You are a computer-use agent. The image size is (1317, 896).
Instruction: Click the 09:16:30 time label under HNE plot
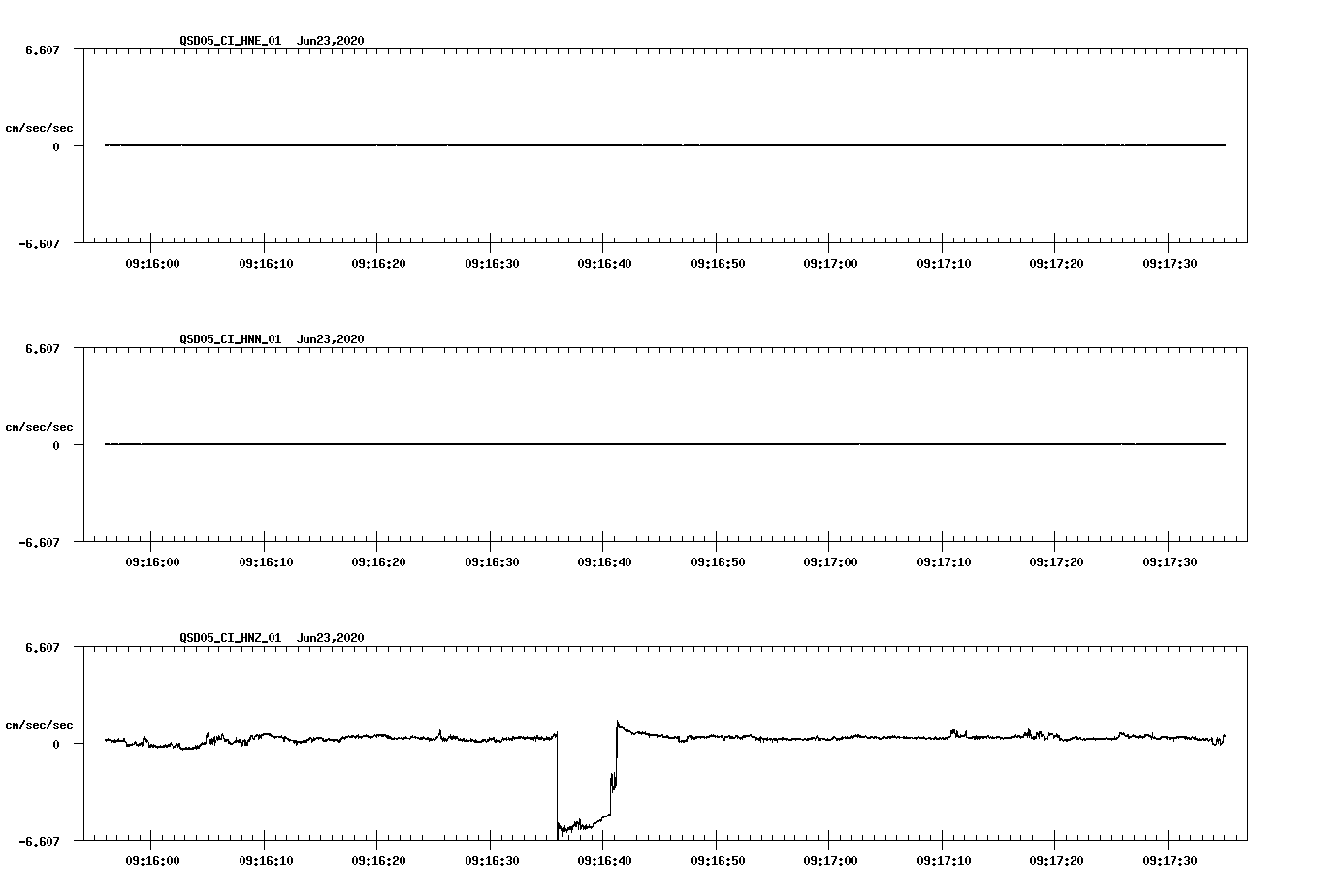point(491,264)
